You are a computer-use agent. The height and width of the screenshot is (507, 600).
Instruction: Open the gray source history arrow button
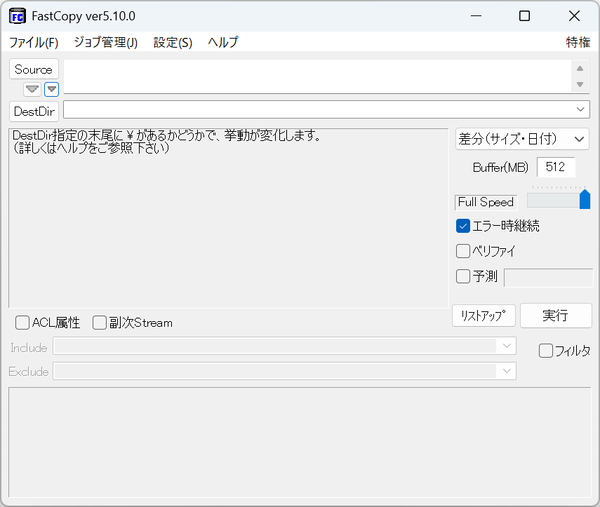point(32,90)
